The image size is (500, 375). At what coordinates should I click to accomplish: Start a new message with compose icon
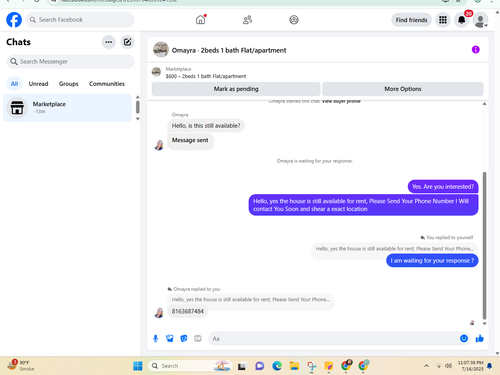click(x=127, y=42)
